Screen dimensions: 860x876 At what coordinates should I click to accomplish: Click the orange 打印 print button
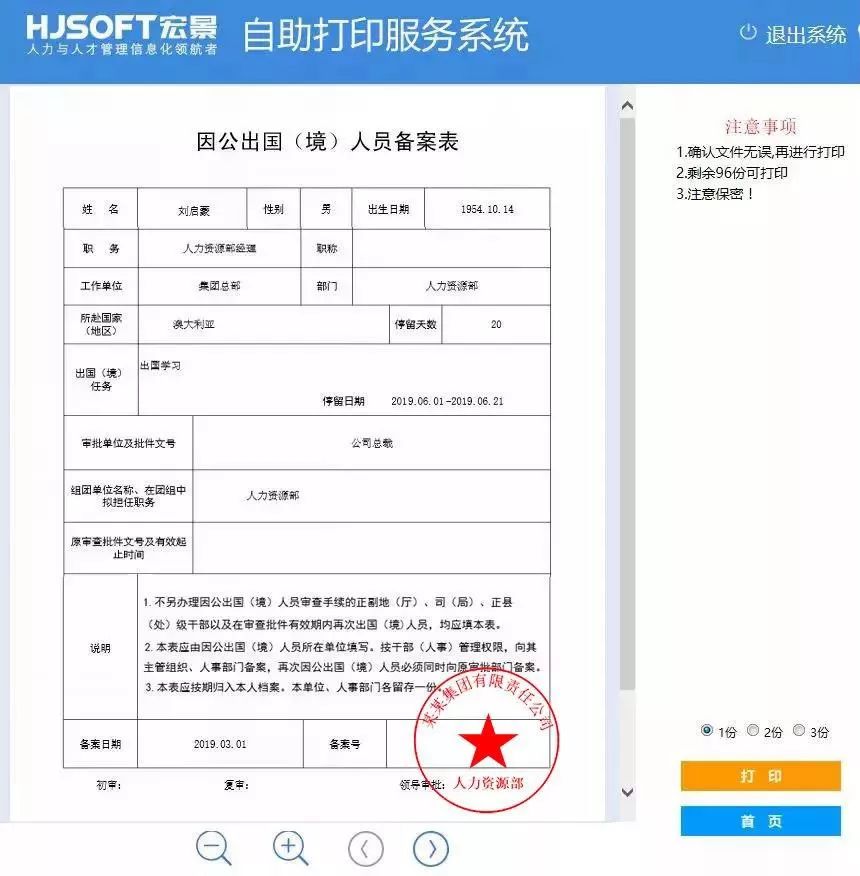click(760, 776)
